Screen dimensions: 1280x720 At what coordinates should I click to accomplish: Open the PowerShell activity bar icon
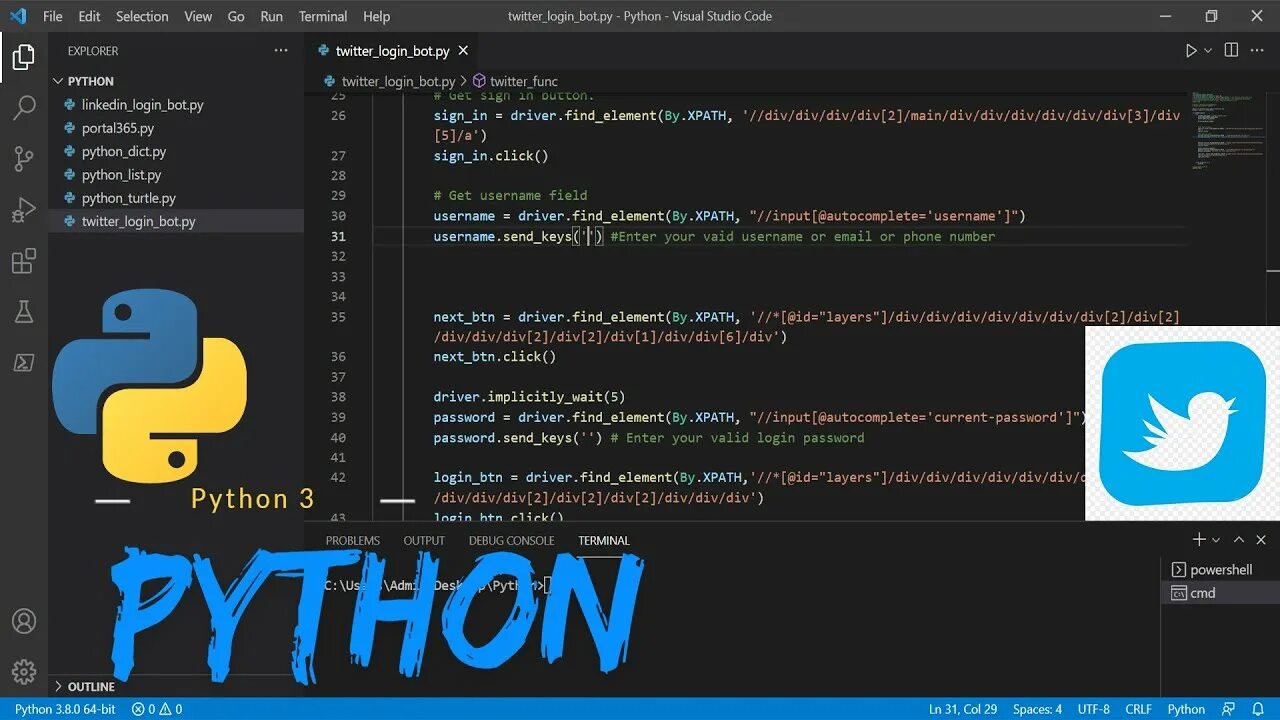[23, 363]
